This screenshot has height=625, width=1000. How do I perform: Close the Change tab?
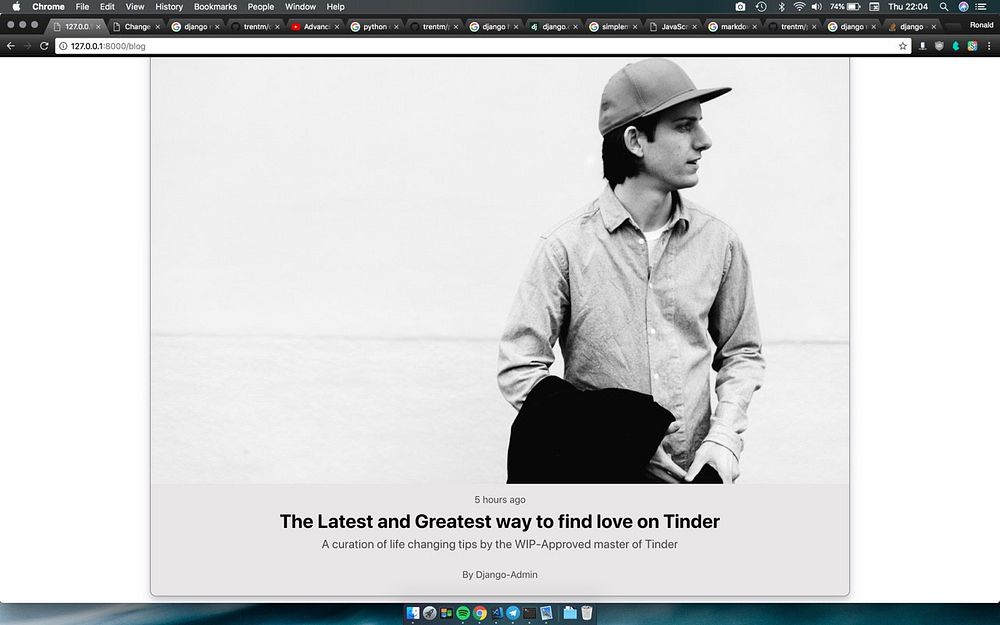point(158,27)
